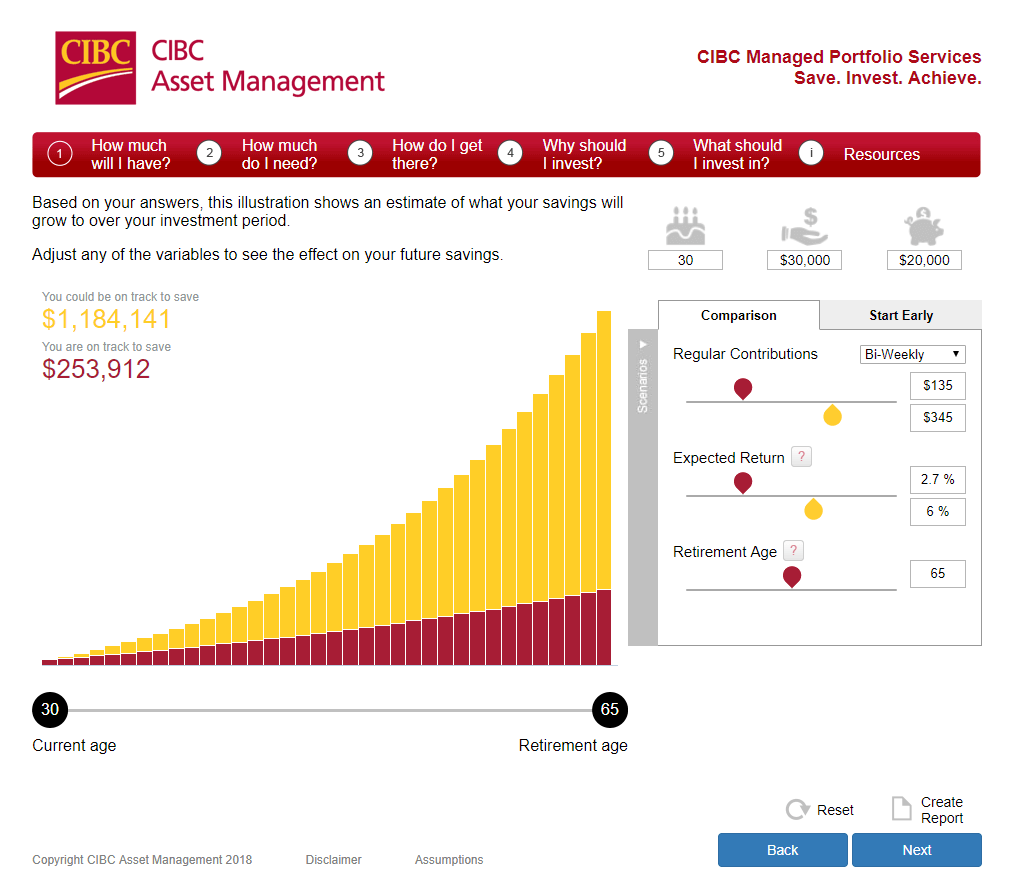
Task: Edit the $30,000 income field
Action: (804, 260)
